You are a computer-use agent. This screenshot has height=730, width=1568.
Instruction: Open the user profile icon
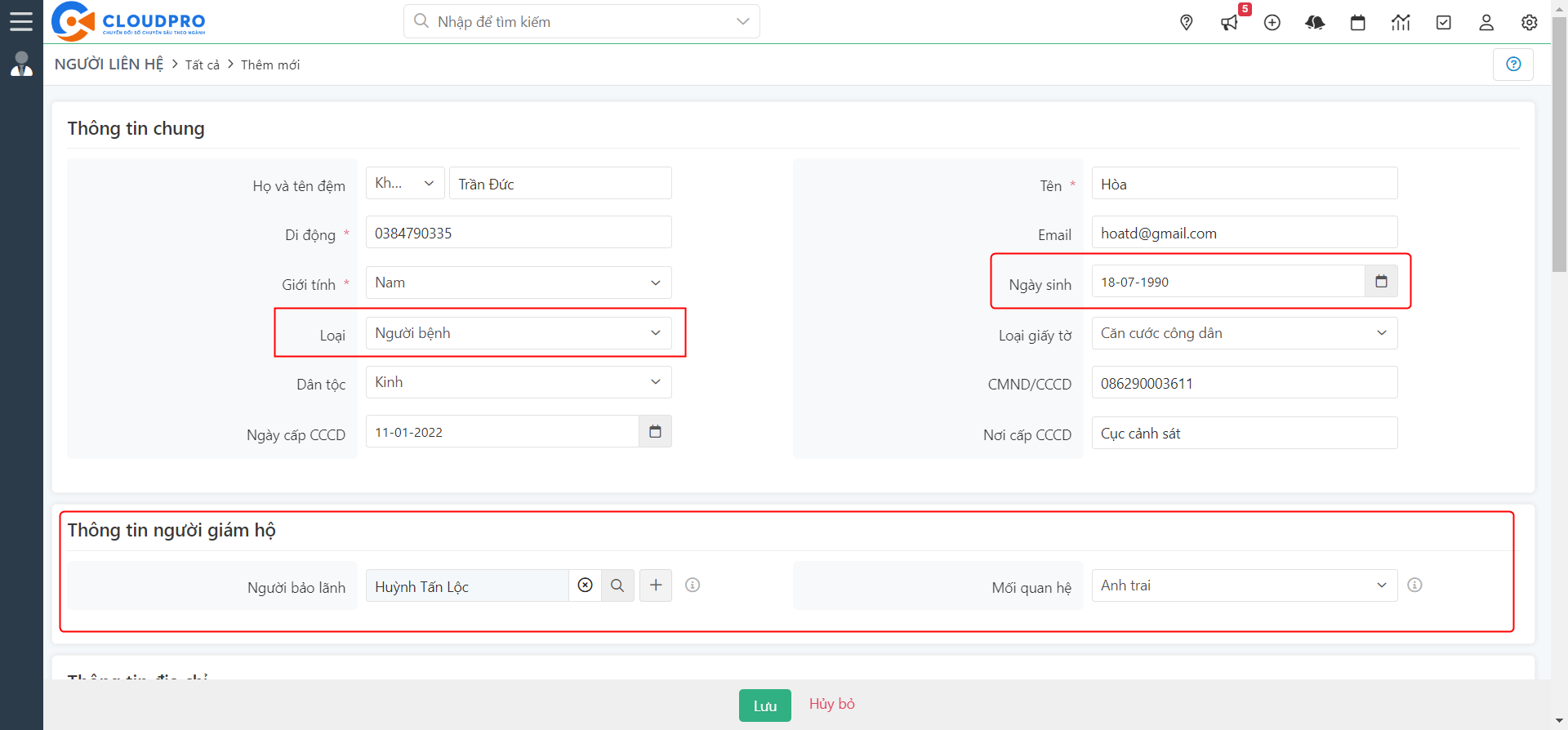1486,22
